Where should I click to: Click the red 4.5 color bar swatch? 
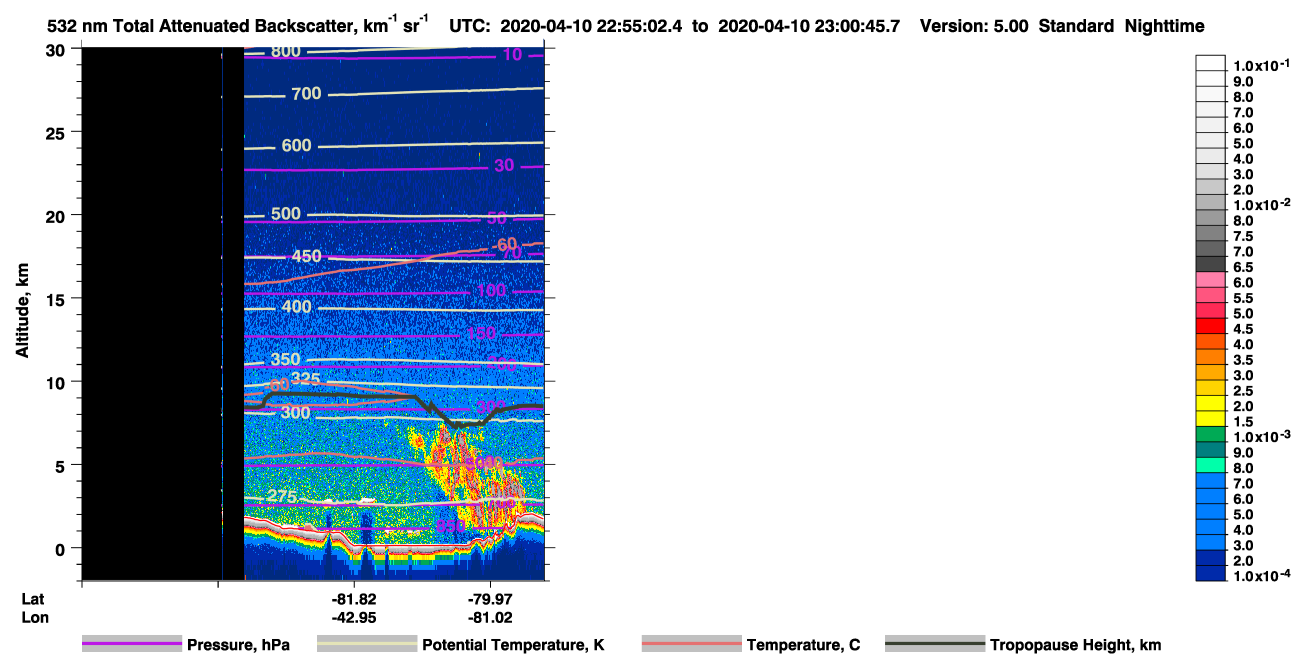pos(1211,326)
